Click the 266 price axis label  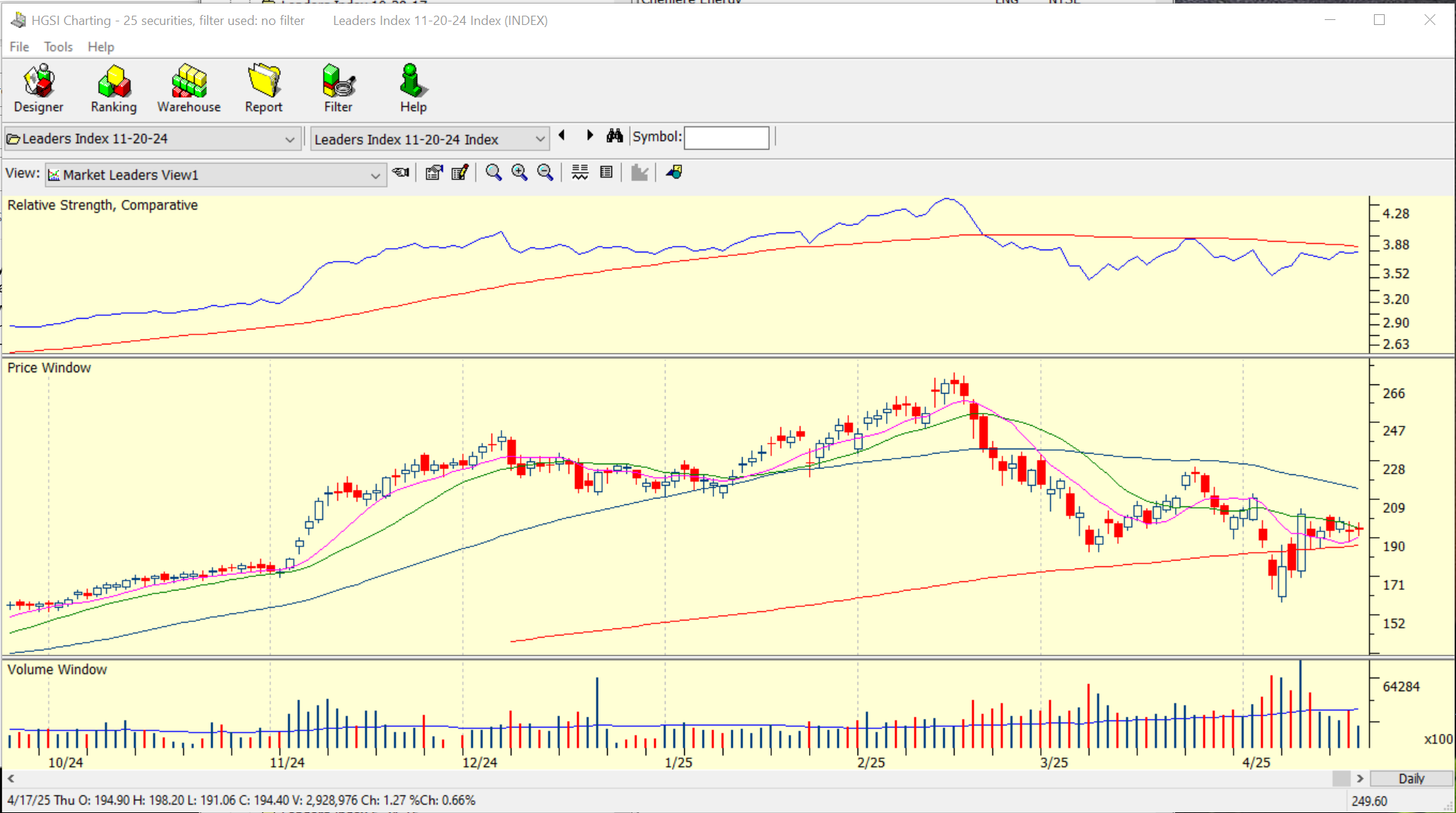(x=1394, y=394)
